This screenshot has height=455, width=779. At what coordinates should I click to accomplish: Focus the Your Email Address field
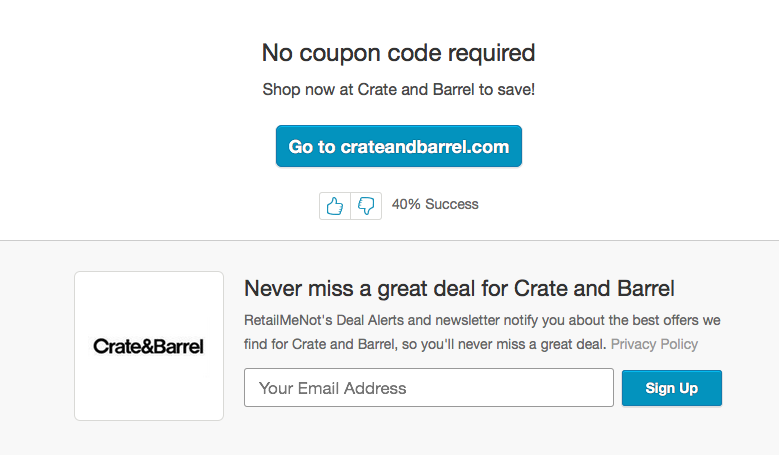click(x=428, y=388)
